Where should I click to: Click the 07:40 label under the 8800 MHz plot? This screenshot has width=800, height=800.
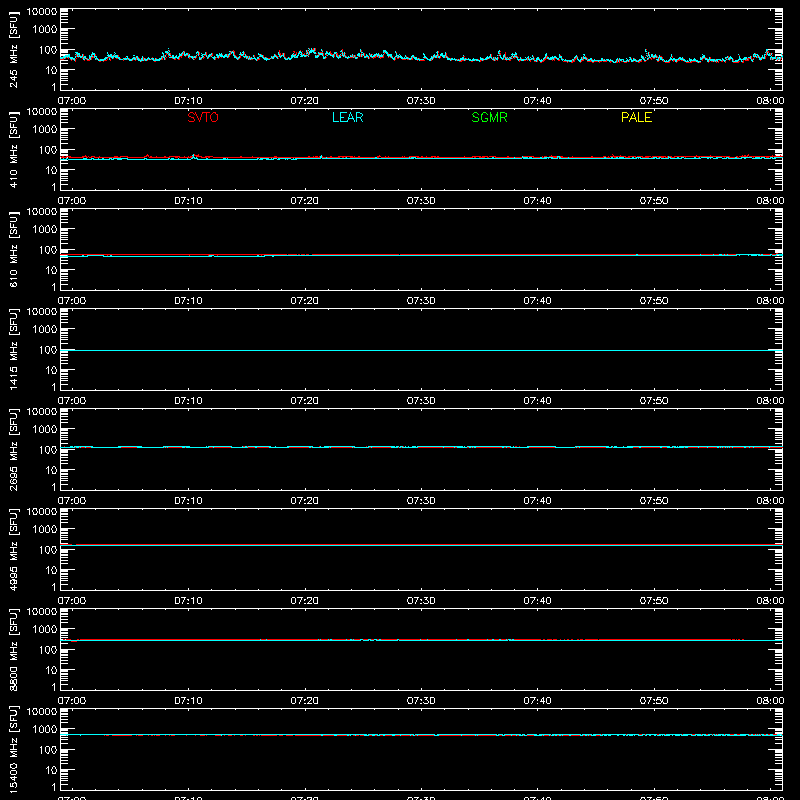pos(537,701)
